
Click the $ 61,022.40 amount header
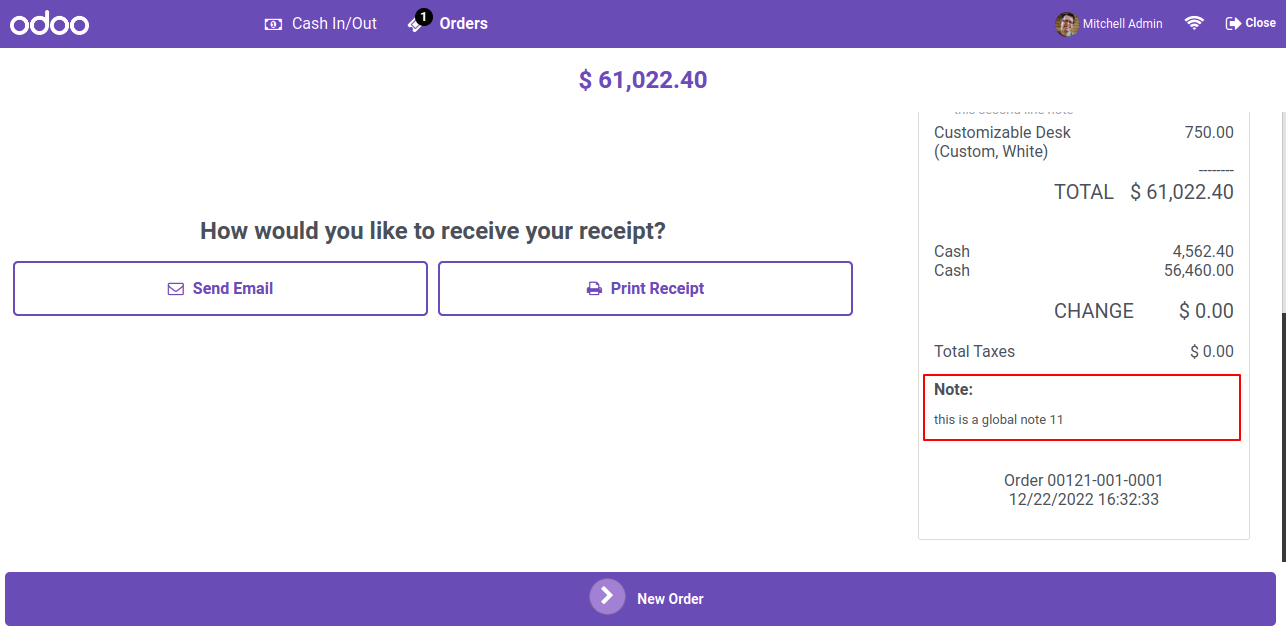643,80
